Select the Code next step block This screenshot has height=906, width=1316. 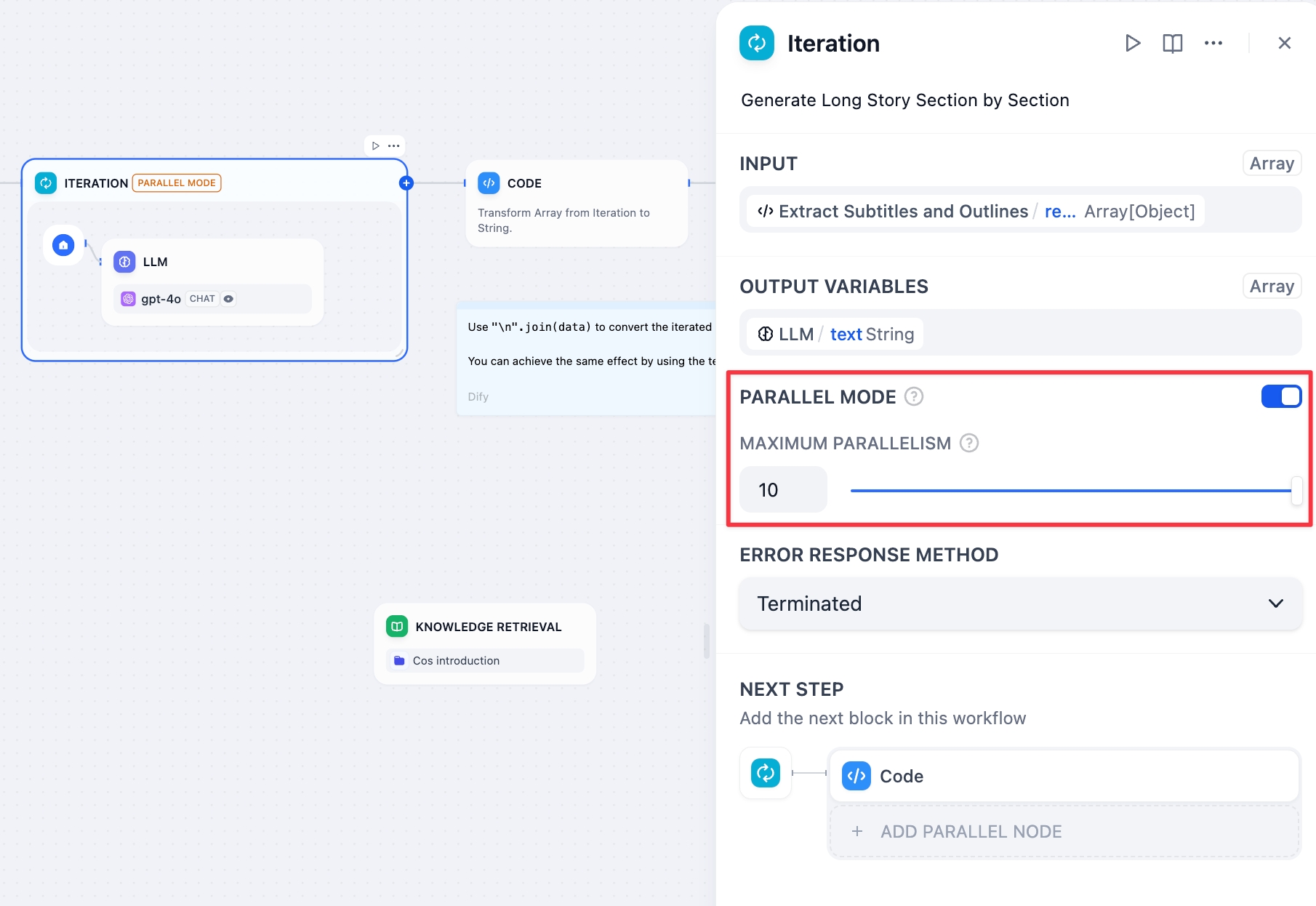click(1064, 776)
